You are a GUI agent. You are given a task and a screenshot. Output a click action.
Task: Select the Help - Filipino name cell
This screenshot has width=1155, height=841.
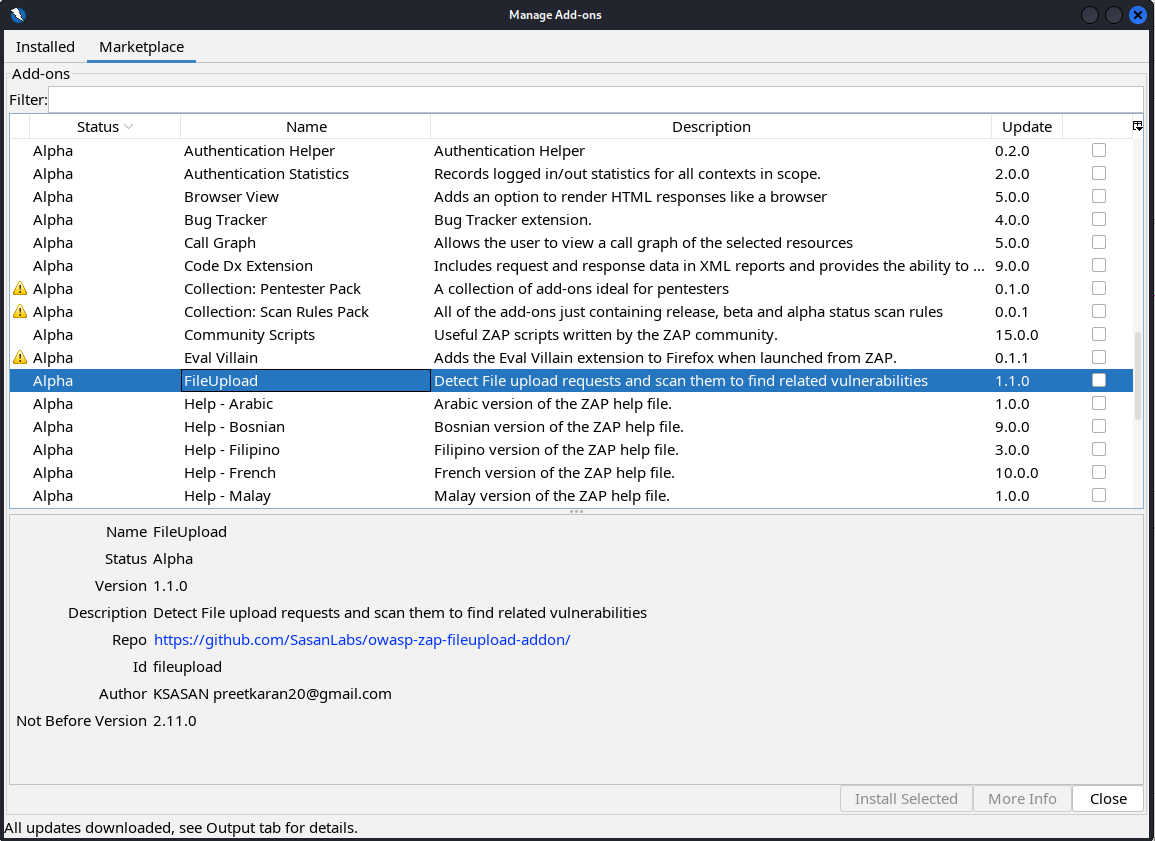[x=306, y=450]
